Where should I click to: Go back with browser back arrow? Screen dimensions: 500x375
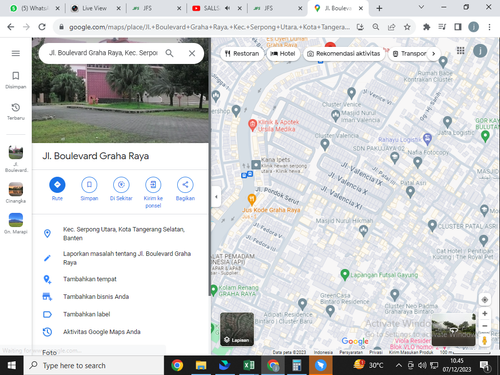(11, 27)
